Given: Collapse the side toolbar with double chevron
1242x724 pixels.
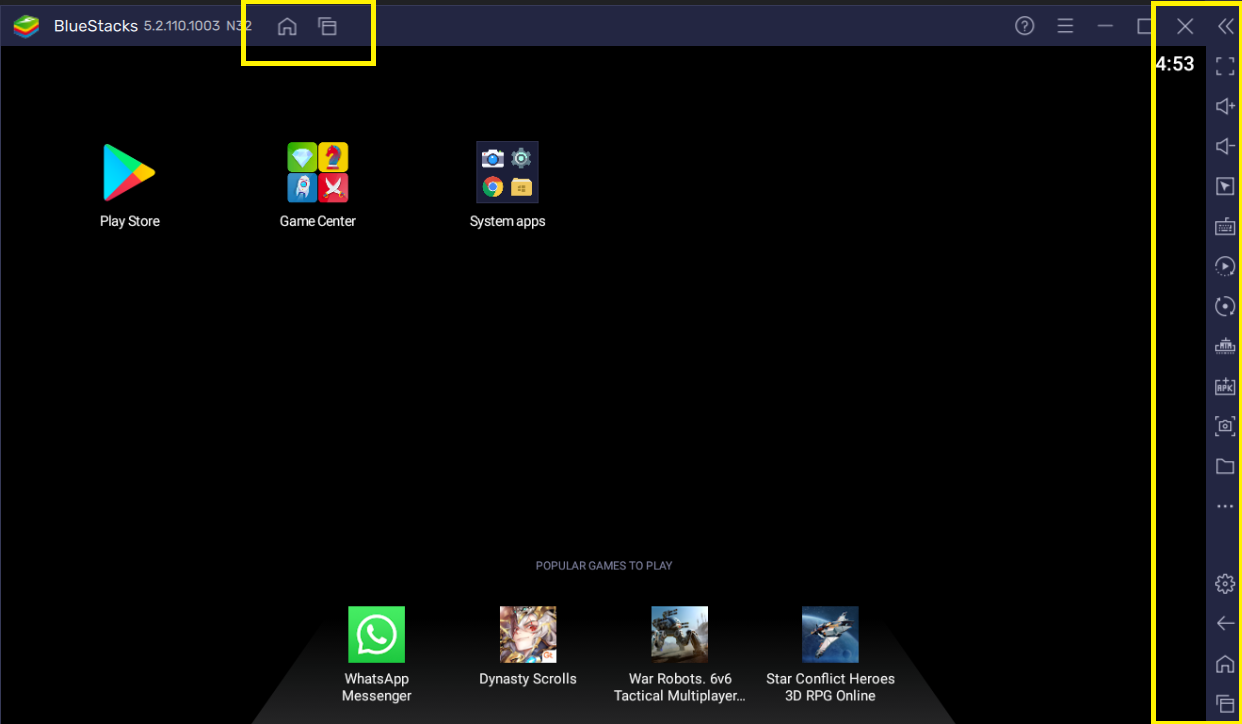Looking at the screenshot, I should pyautogui.click(x=1225, y=27).
